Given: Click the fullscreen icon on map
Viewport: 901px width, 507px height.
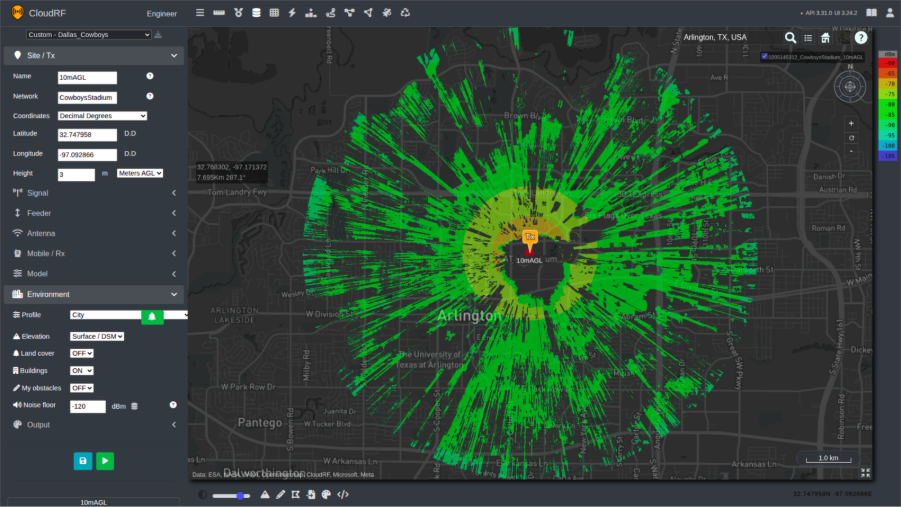Looking at the screenshot, I should tap(865, 473).
